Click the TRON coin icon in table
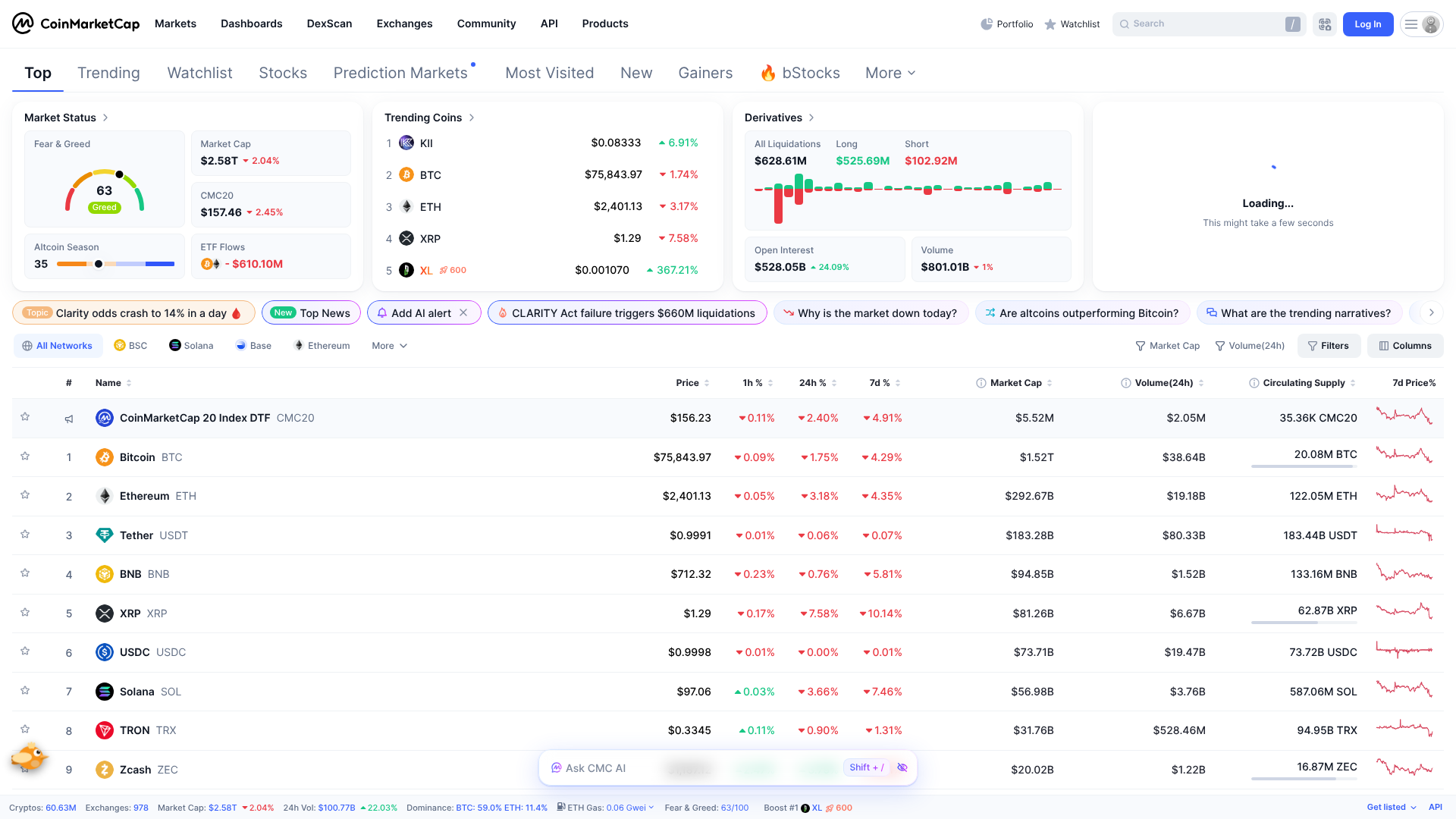This screenshot has width=1456, height=819. 105,730
